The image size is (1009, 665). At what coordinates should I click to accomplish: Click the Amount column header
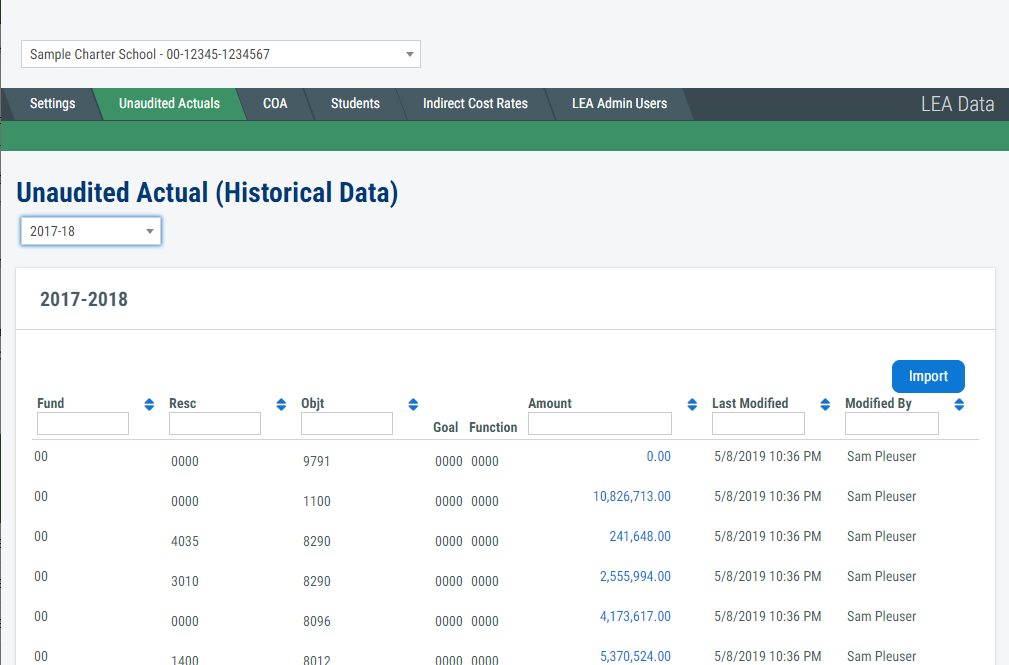coord(550,403)
